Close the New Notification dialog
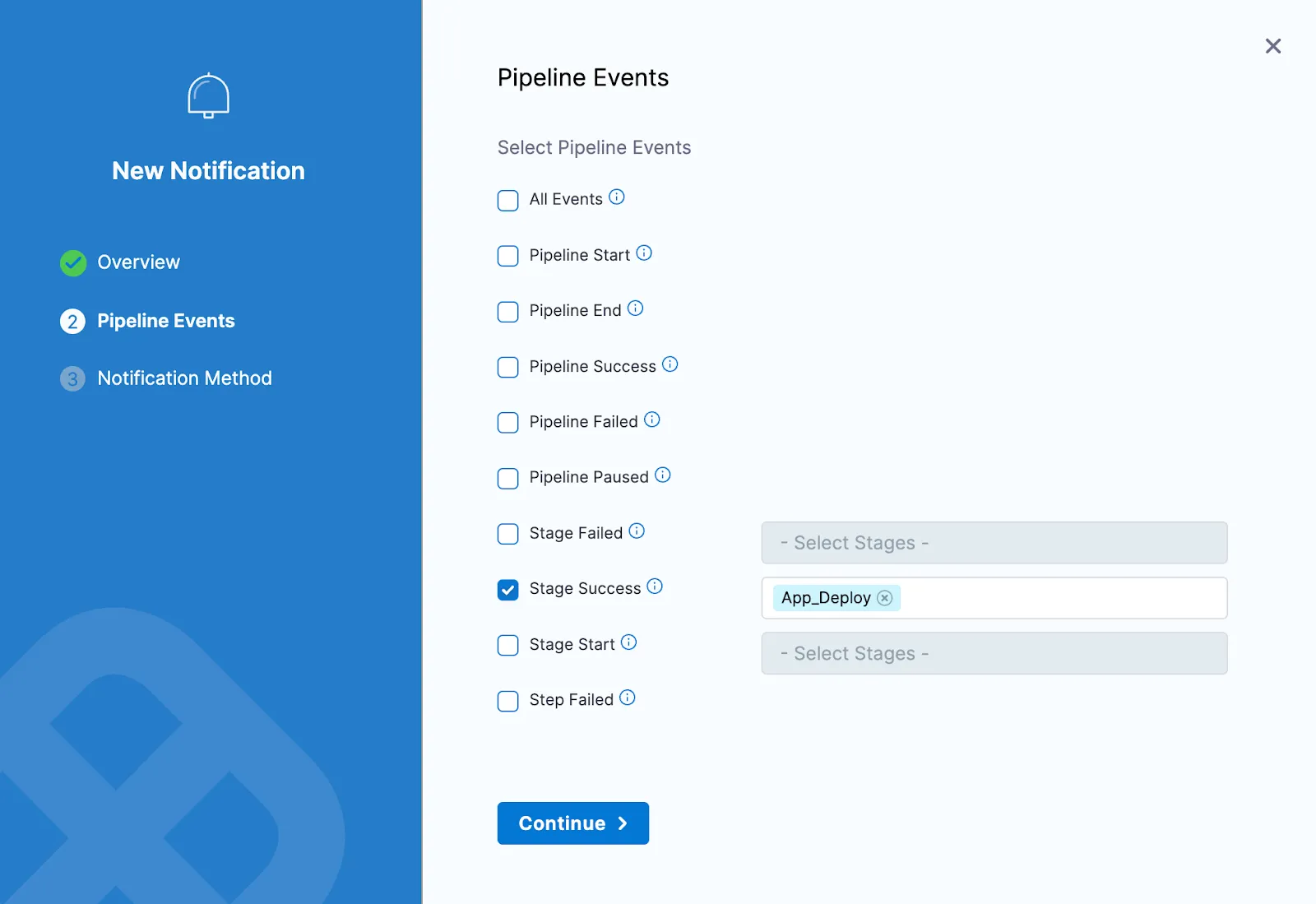The height and width of the screenshot is (904, 1316). point(1273,46)
